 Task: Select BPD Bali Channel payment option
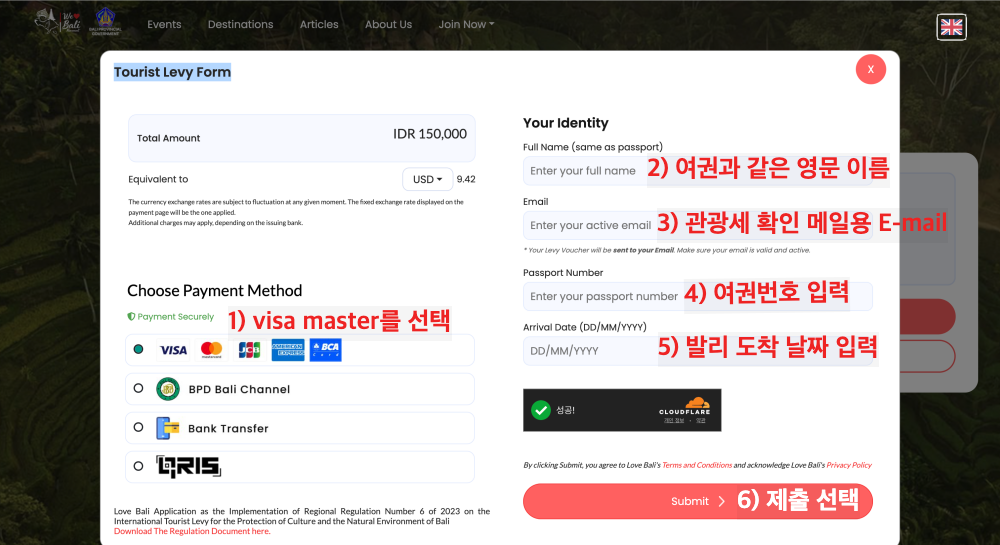point(138,388)
